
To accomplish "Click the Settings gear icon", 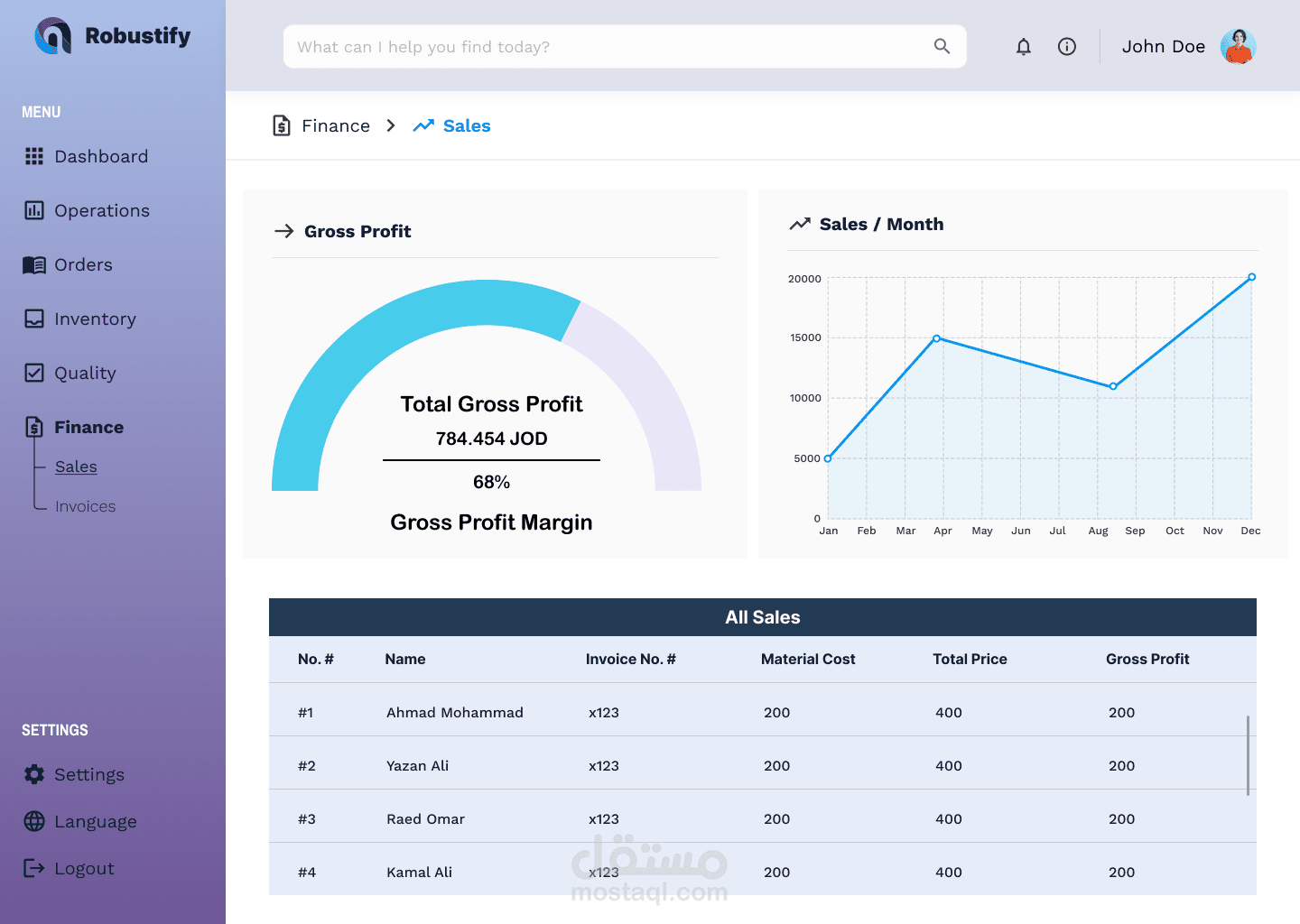I will click(34, 774).
